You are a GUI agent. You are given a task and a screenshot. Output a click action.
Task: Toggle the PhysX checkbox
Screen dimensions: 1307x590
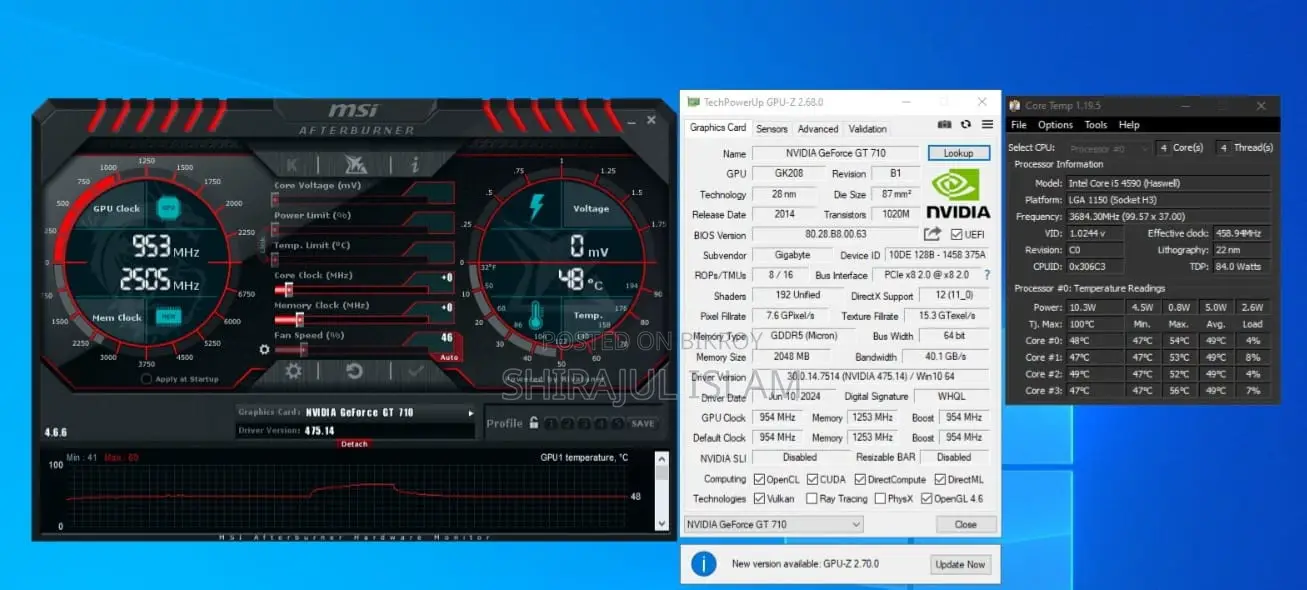point(879,498)
